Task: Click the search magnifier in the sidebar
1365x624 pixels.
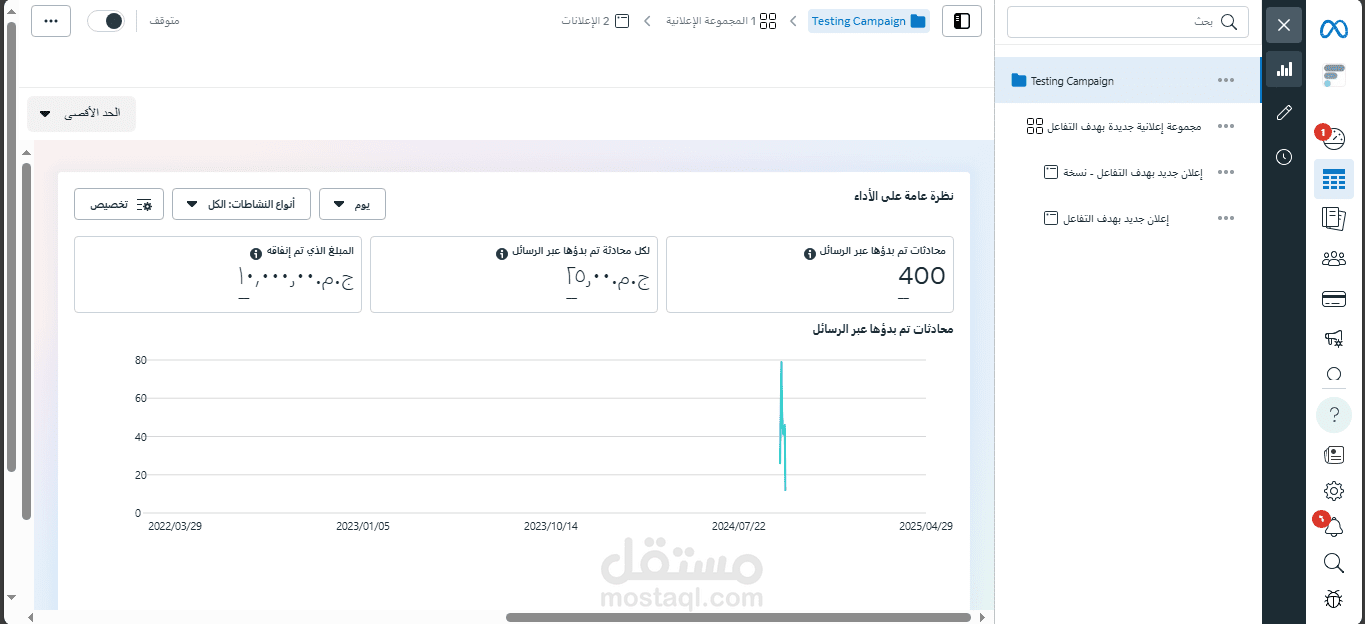Action: pyautogui.click(x=1334, y=563)
